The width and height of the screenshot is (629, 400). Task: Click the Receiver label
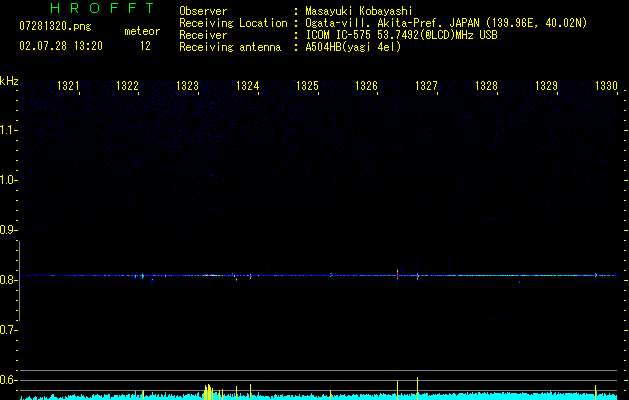point(203,35)
